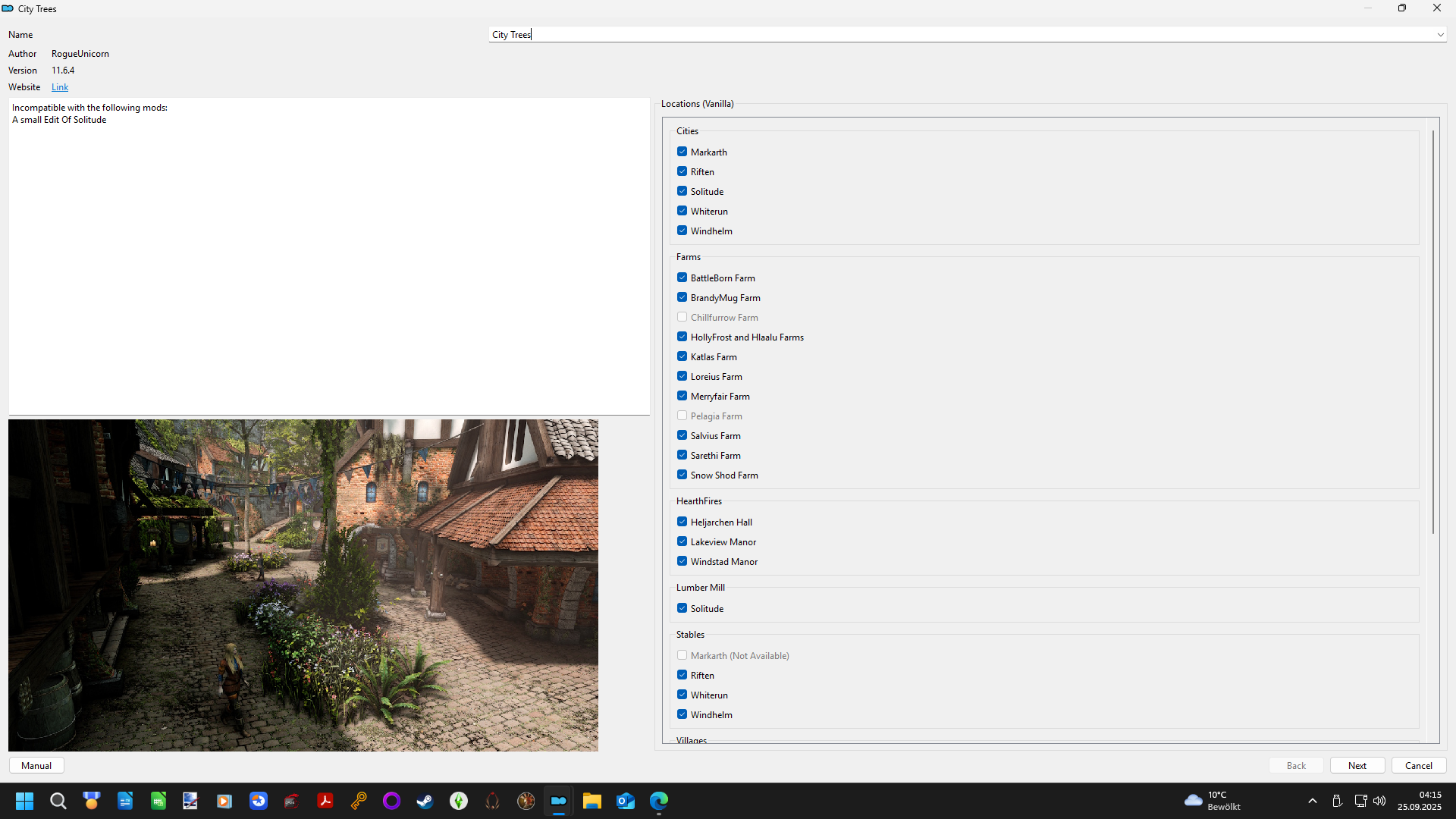Open the blue circle star app on taskbar
The height and width of the screenshot is (819, 1456).
point(259,801)
